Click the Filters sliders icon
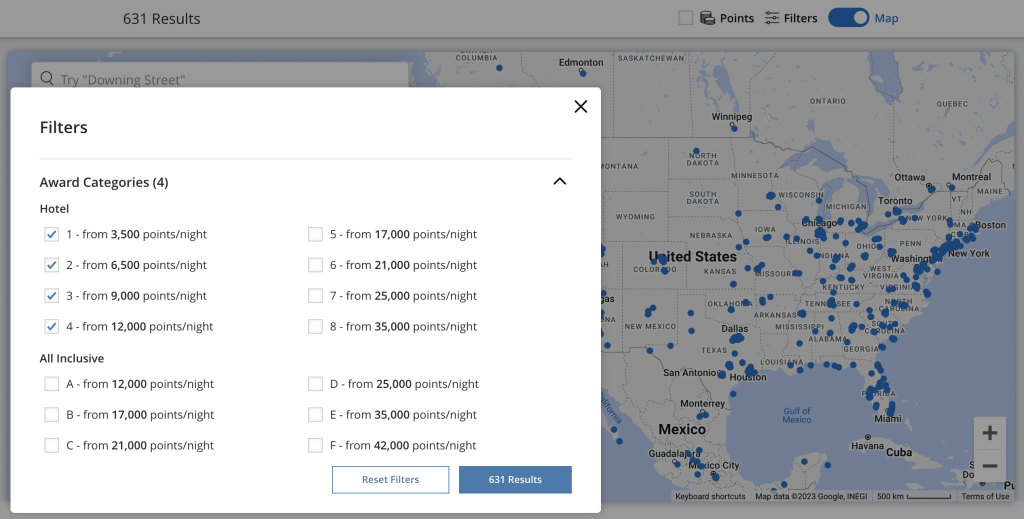This screenshot has width=1024, height=519. 772,18
